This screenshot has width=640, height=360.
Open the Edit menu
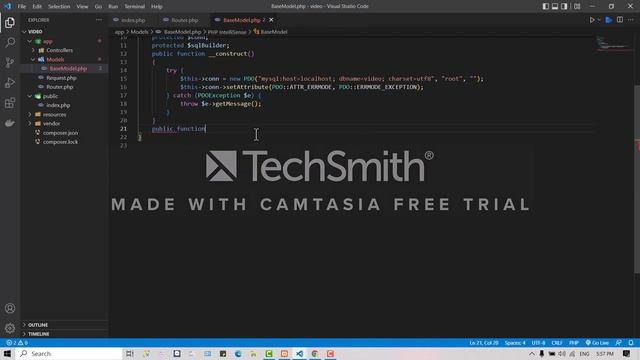click(x=37, y=7)
